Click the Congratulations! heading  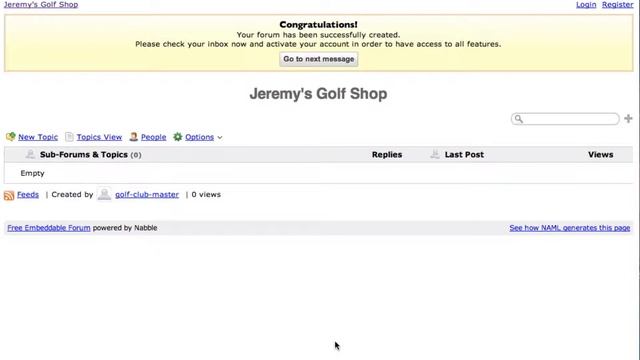coord(318,25)
